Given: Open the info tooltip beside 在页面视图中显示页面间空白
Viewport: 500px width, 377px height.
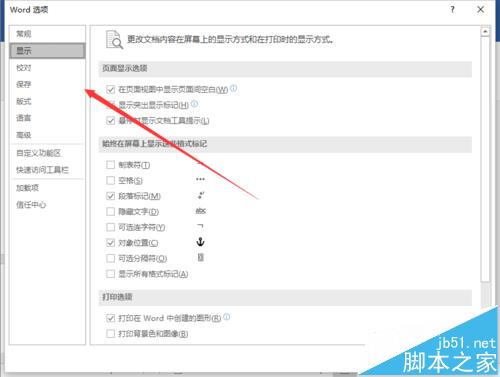Looking at the screenshot, I should pyautogui.click(x=233, y=88).
